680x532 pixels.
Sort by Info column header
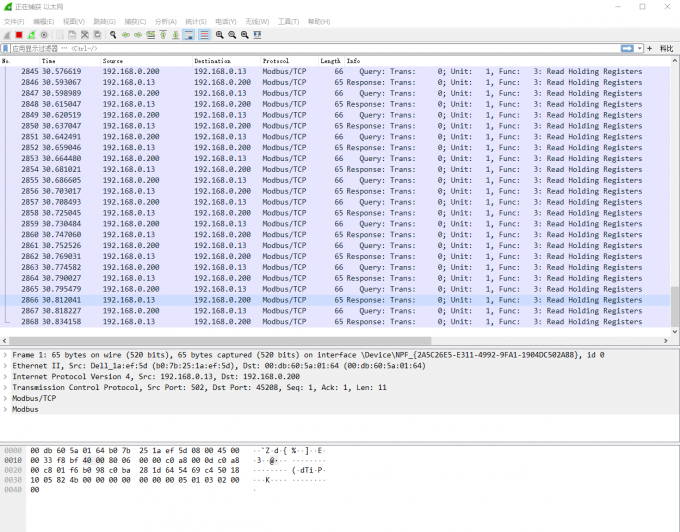(x=507, y=61)
